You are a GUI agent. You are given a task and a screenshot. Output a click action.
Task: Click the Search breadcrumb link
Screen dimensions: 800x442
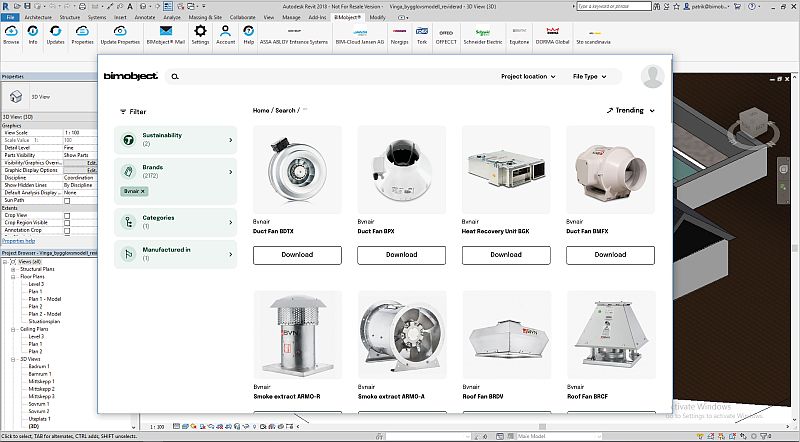point(285,110)
